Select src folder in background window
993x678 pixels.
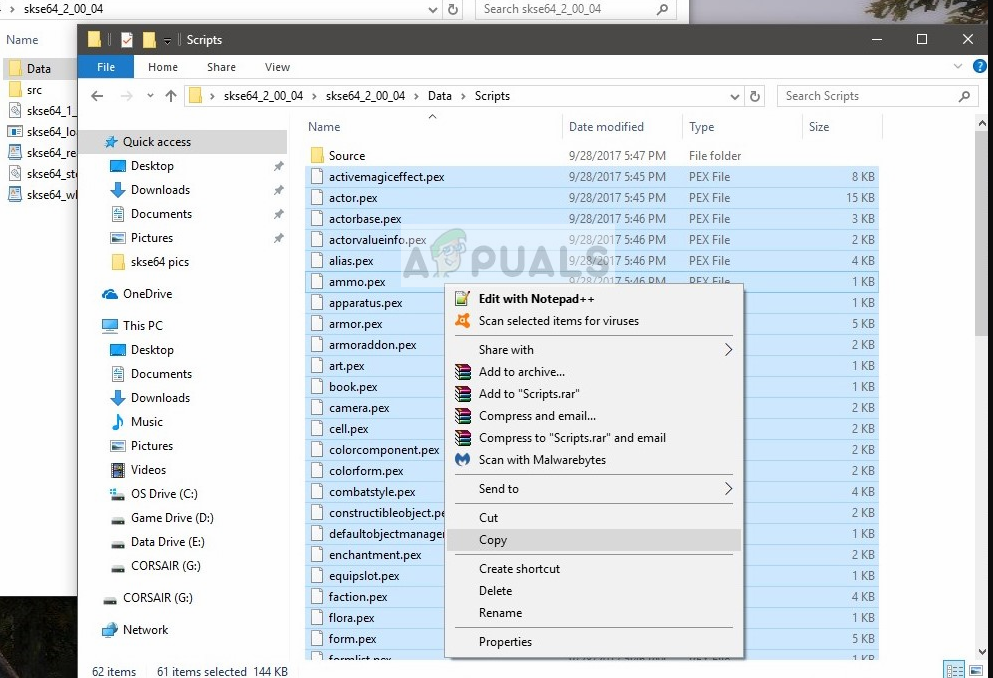34,90
